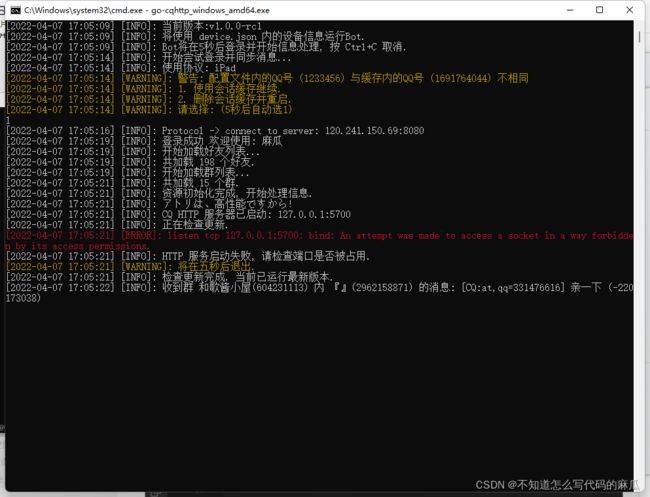The width and height of the screenshot is (650, 497).
Task: Click the Protocol connect to server line
Action: coord(215,131)
